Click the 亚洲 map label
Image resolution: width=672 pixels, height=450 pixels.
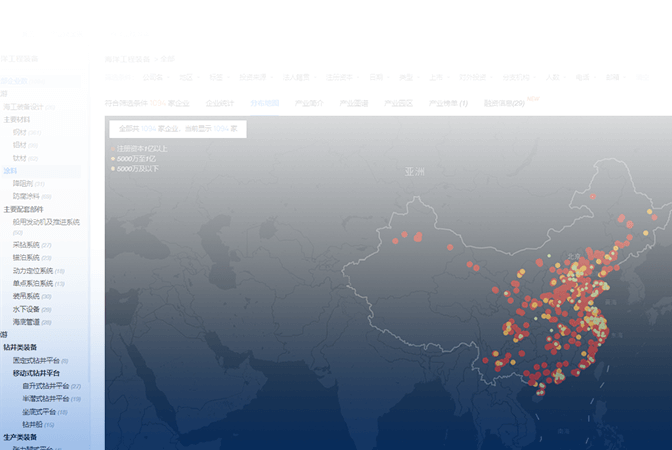click(415, 172)
